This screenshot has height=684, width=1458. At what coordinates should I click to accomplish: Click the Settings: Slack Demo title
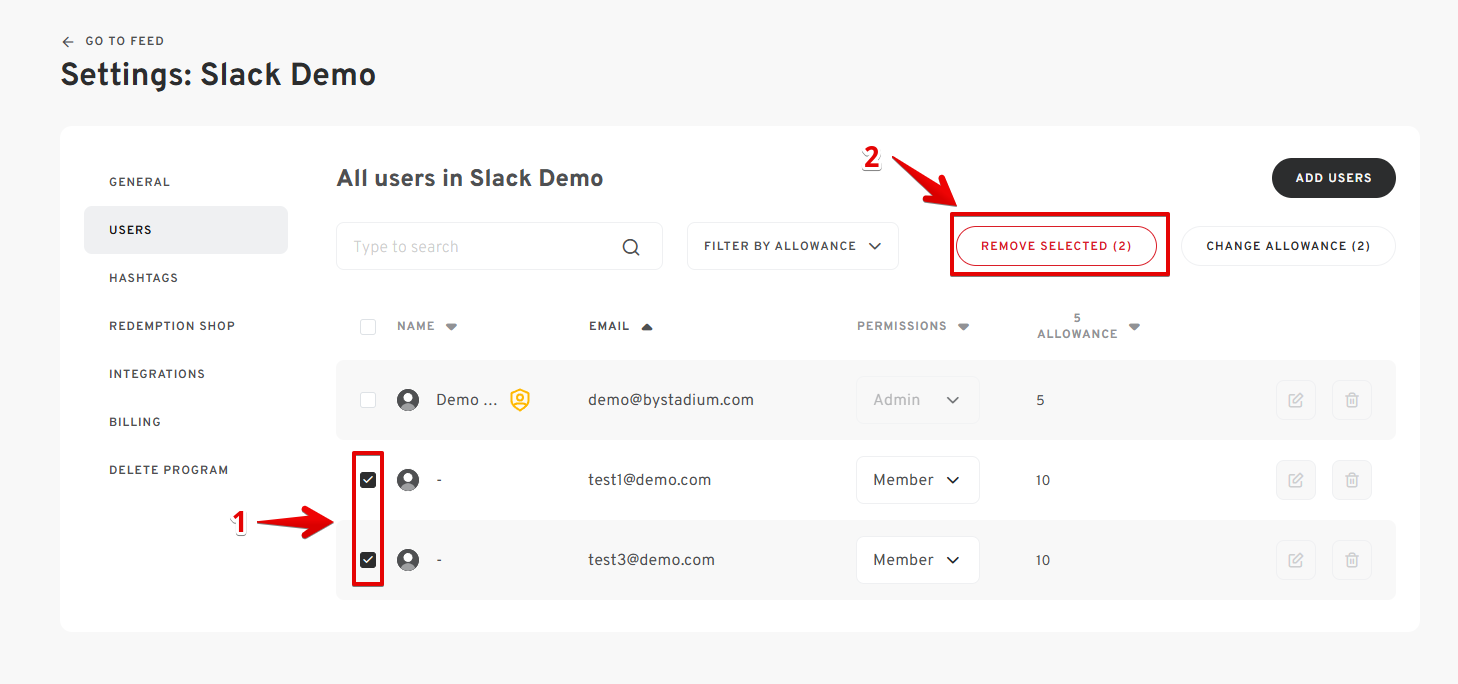tap(218, 75)
